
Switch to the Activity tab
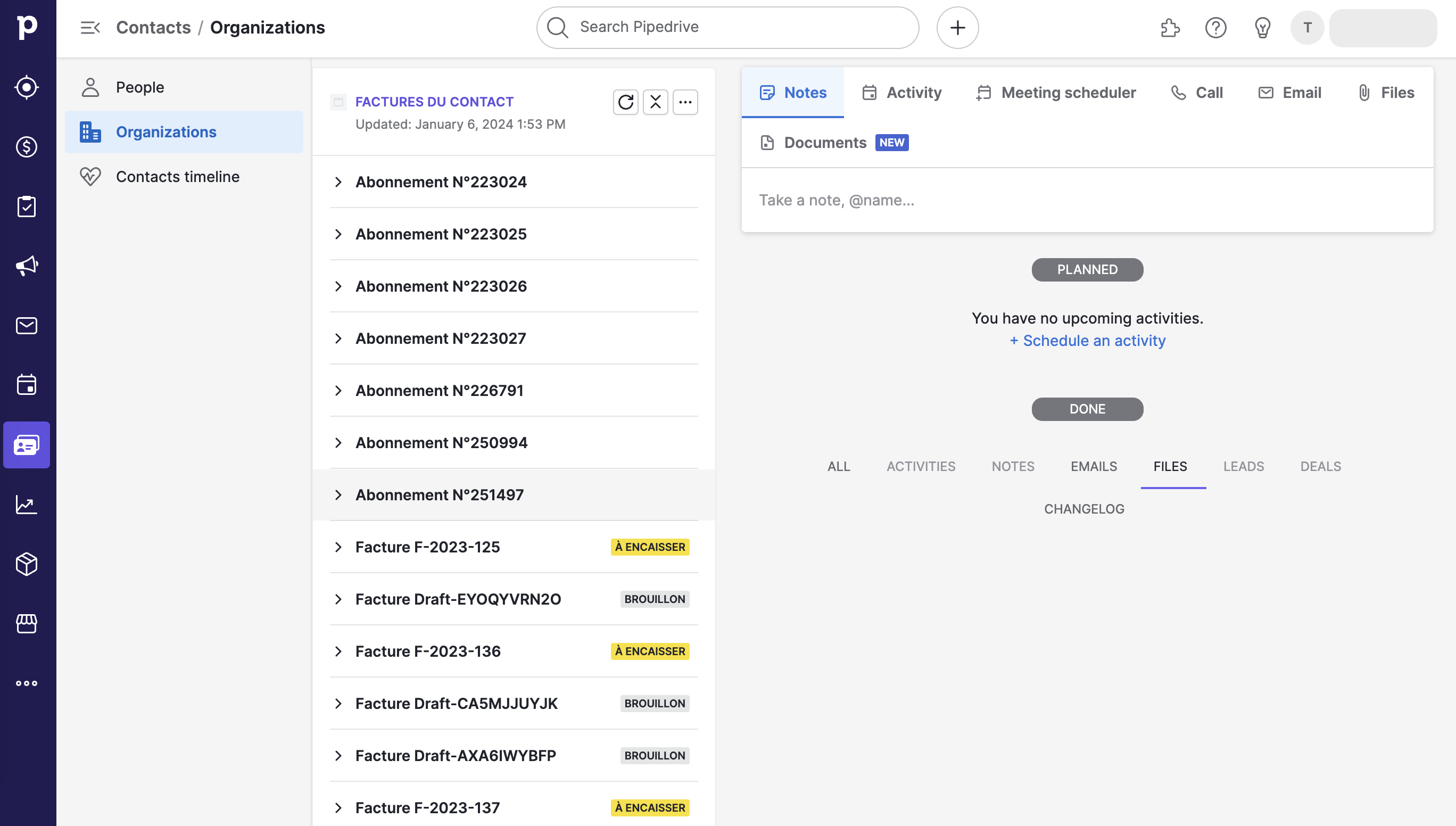point(902,93)
